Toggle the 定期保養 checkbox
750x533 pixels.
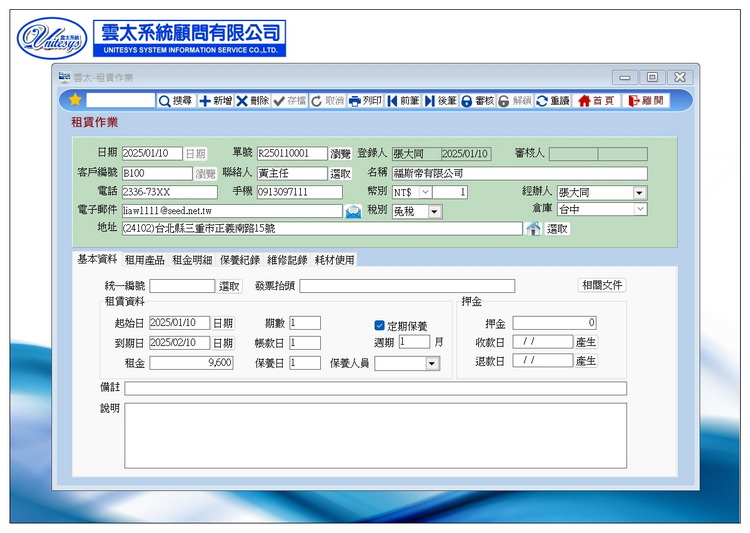(379, 325)
